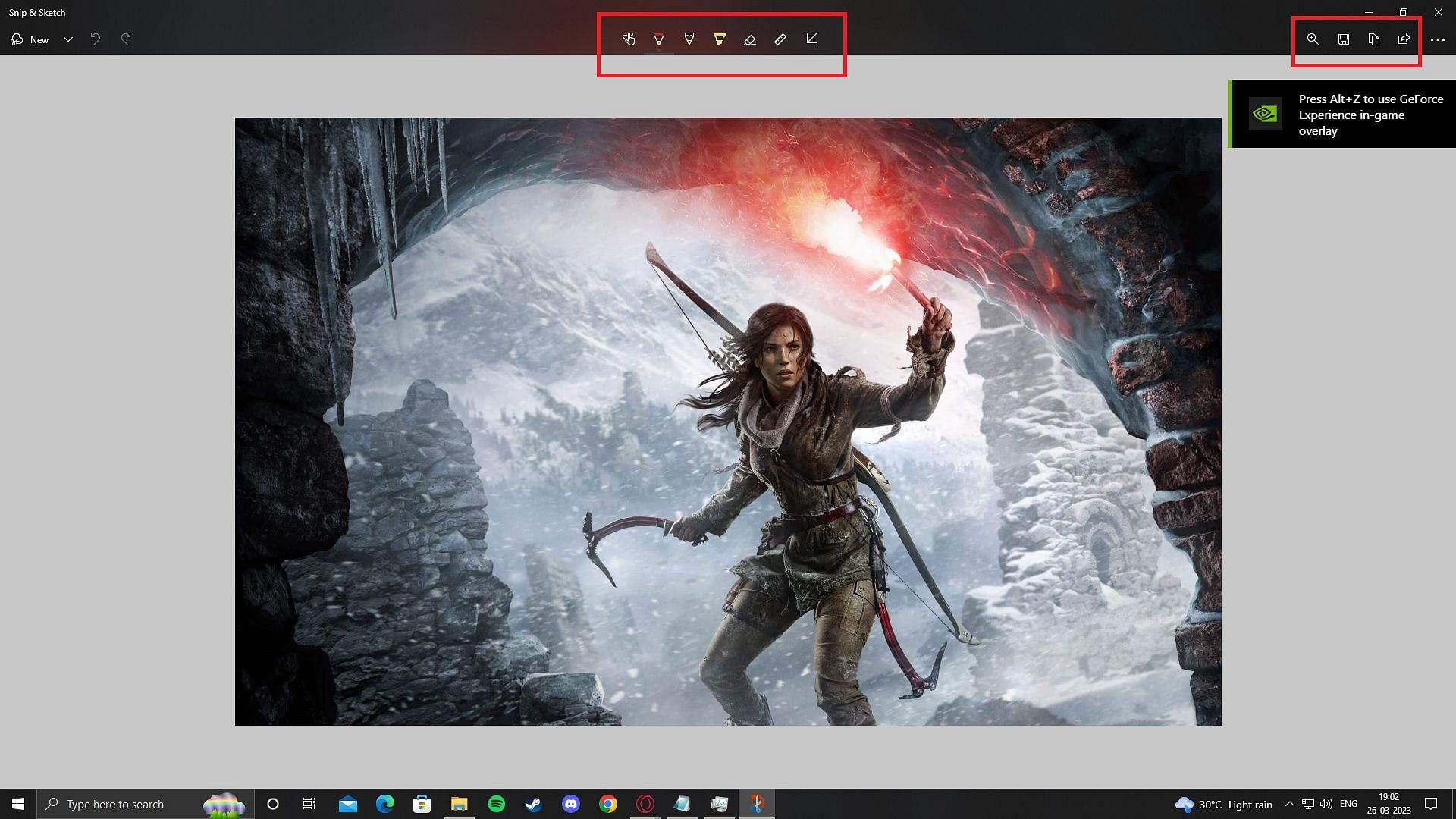The height and width of the screenshot is (819, 1456).
Task: Enable the Touch Writing tool
Action: pos(629,39)
